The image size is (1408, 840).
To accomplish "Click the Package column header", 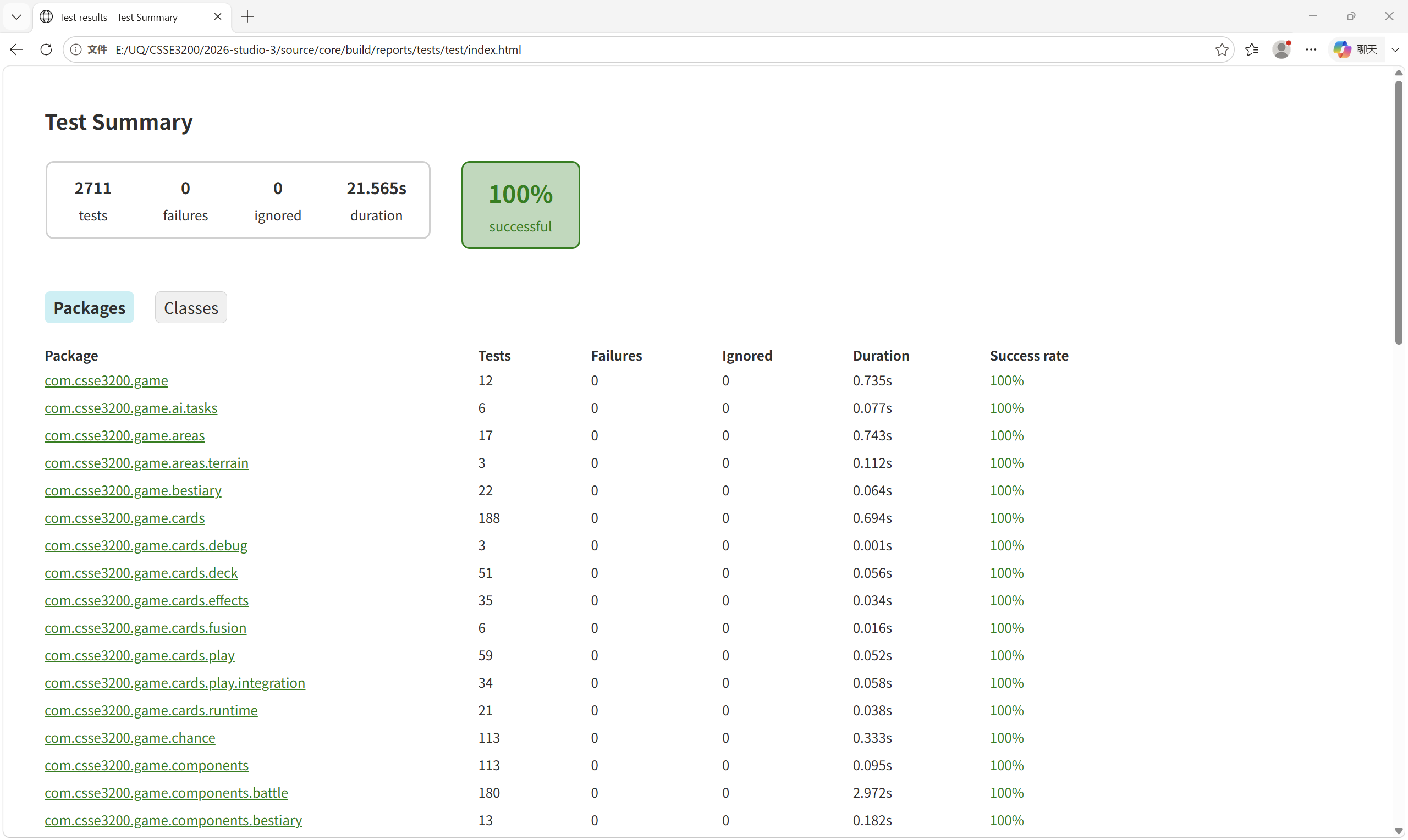I will (x=71, y=356).
